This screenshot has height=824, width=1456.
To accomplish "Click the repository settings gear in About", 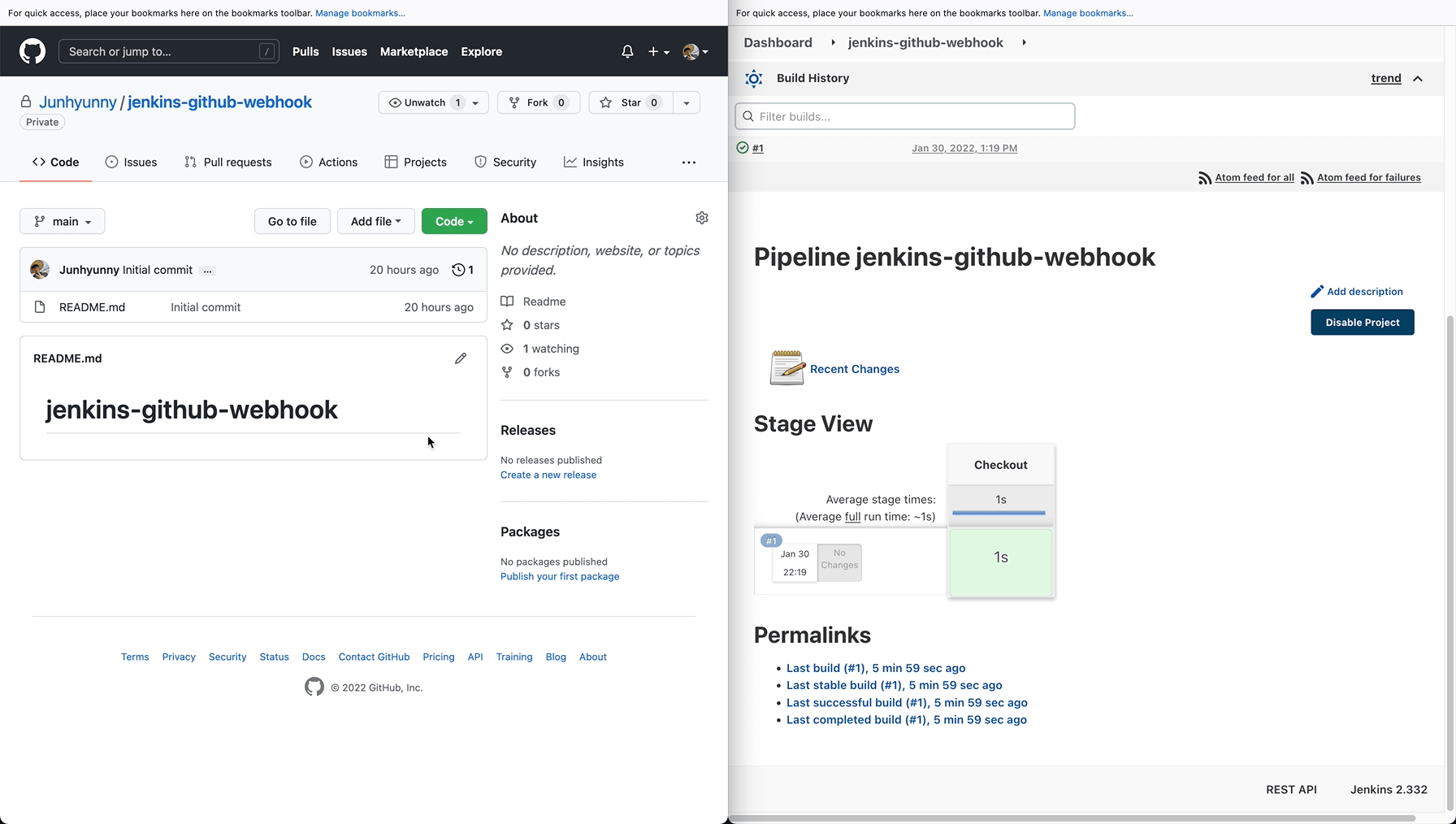I will pyautogui.click(x=702, y=218).
